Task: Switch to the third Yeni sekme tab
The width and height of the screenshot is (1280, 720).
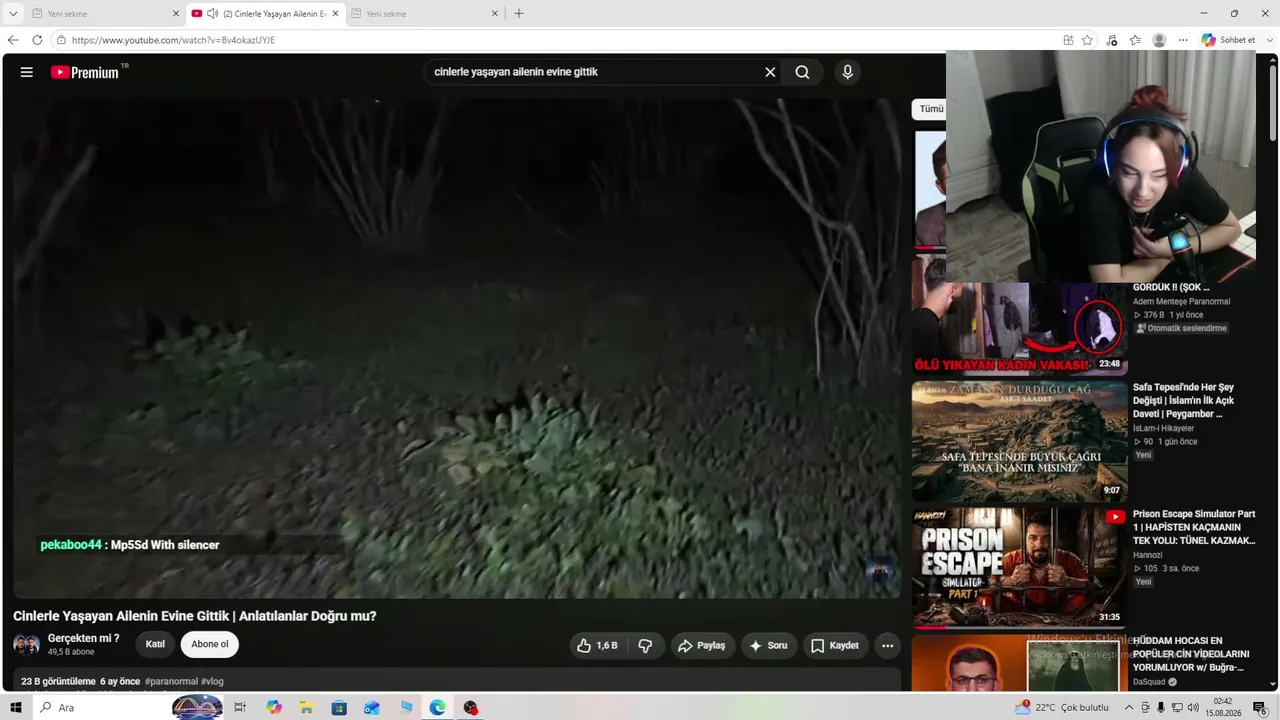Action: pyautogui.click(x=424, y=14)
